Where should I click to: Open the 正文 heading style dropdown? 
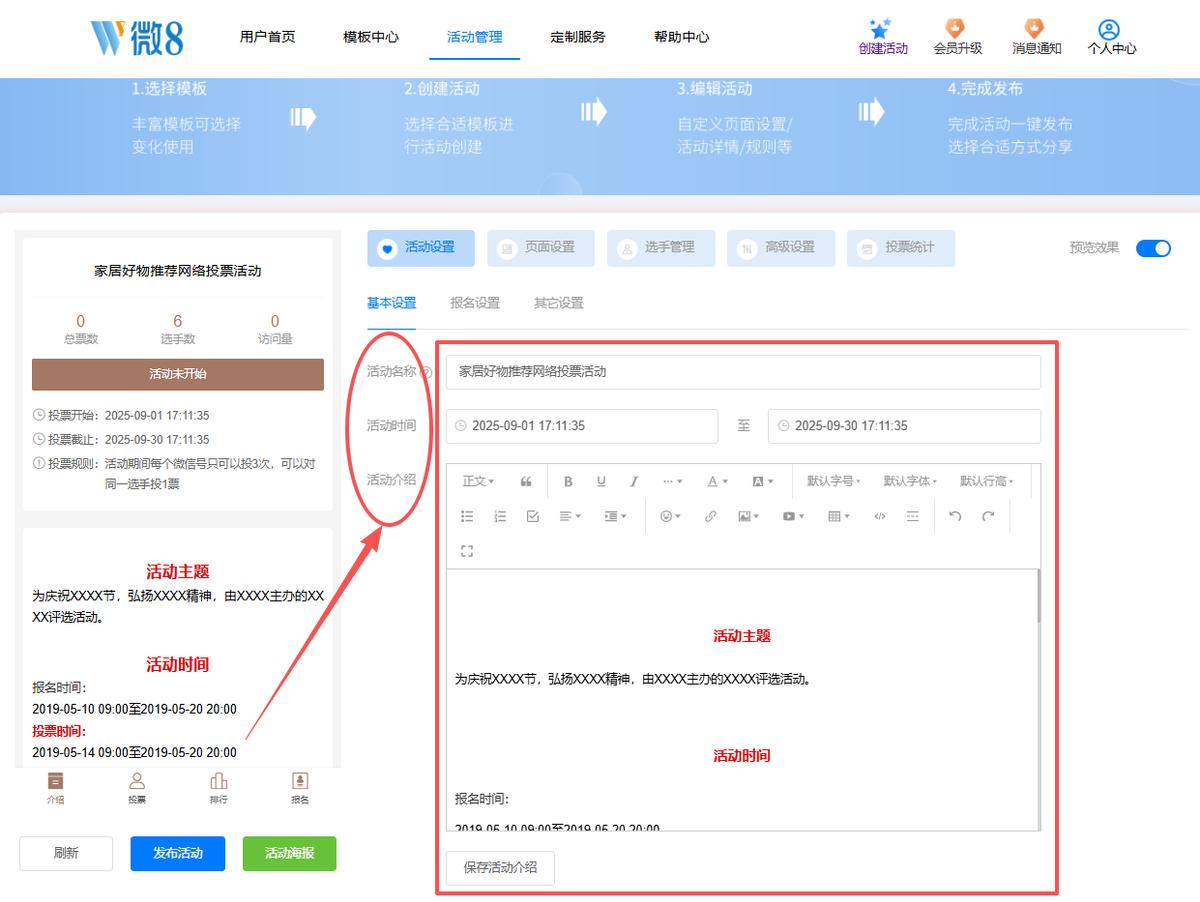click(x=478, y=481)
